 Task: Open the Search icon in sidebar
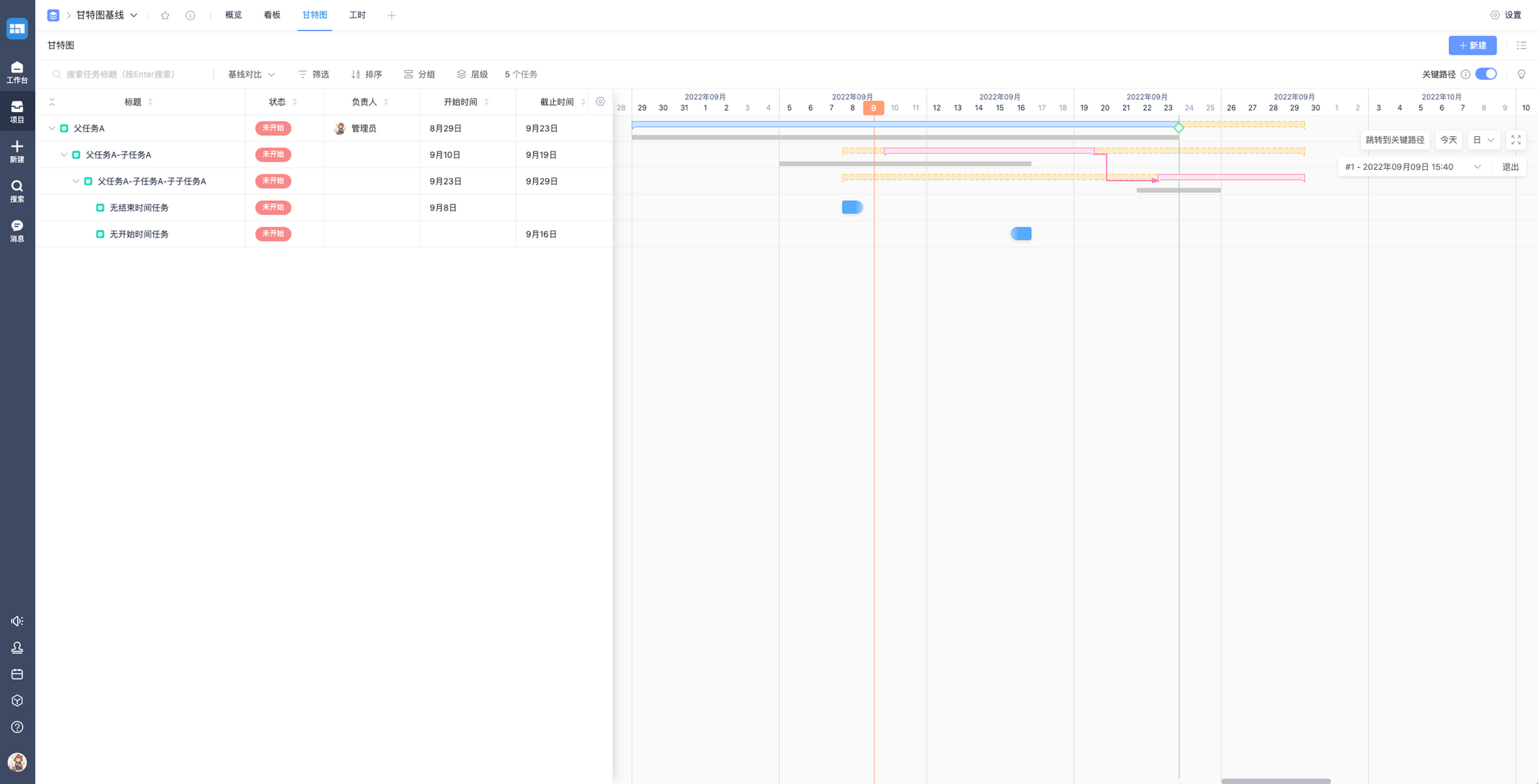coord(17,190)
